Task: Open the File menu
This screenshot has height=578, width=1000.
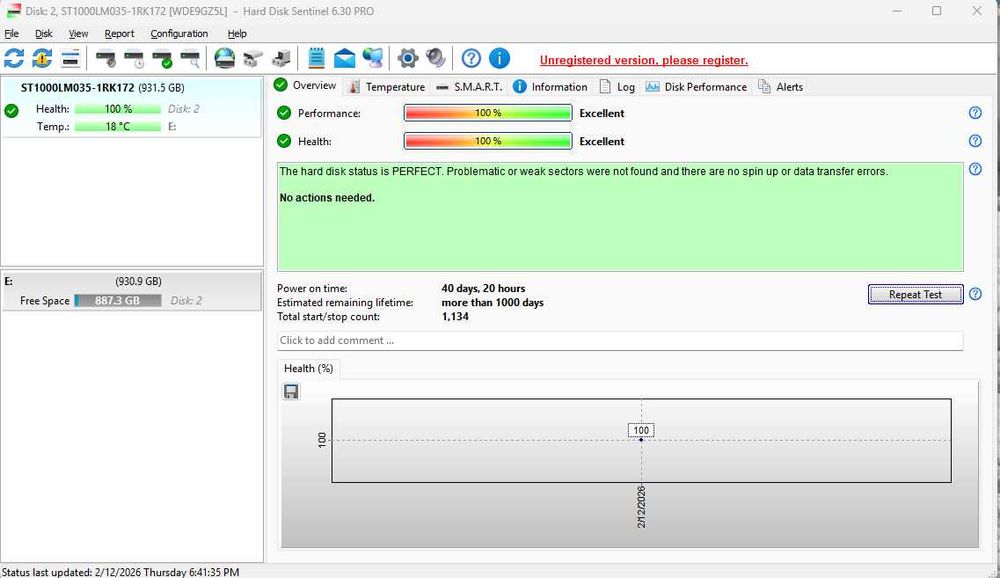Action: pyautogui.click(x=11, y=33)
